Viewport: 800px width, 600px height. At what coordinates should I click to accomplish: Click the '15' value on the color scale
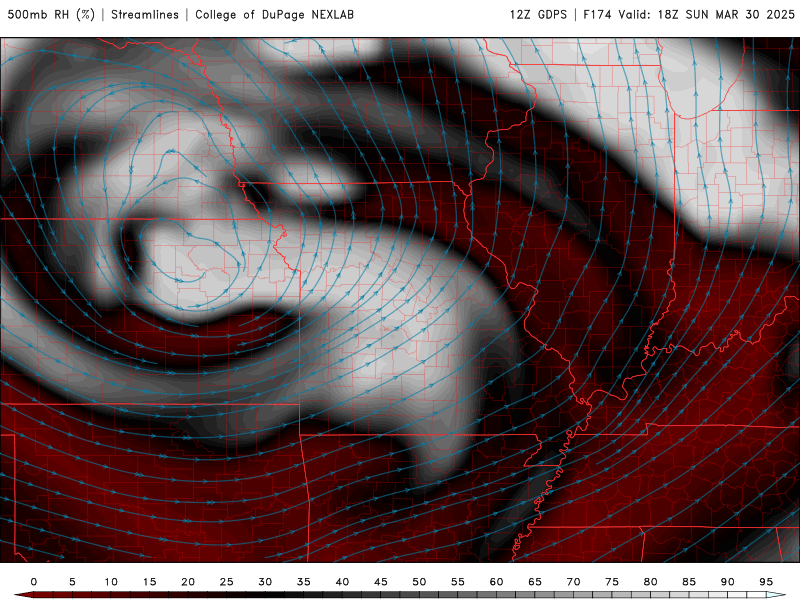(x=149, y=582)
